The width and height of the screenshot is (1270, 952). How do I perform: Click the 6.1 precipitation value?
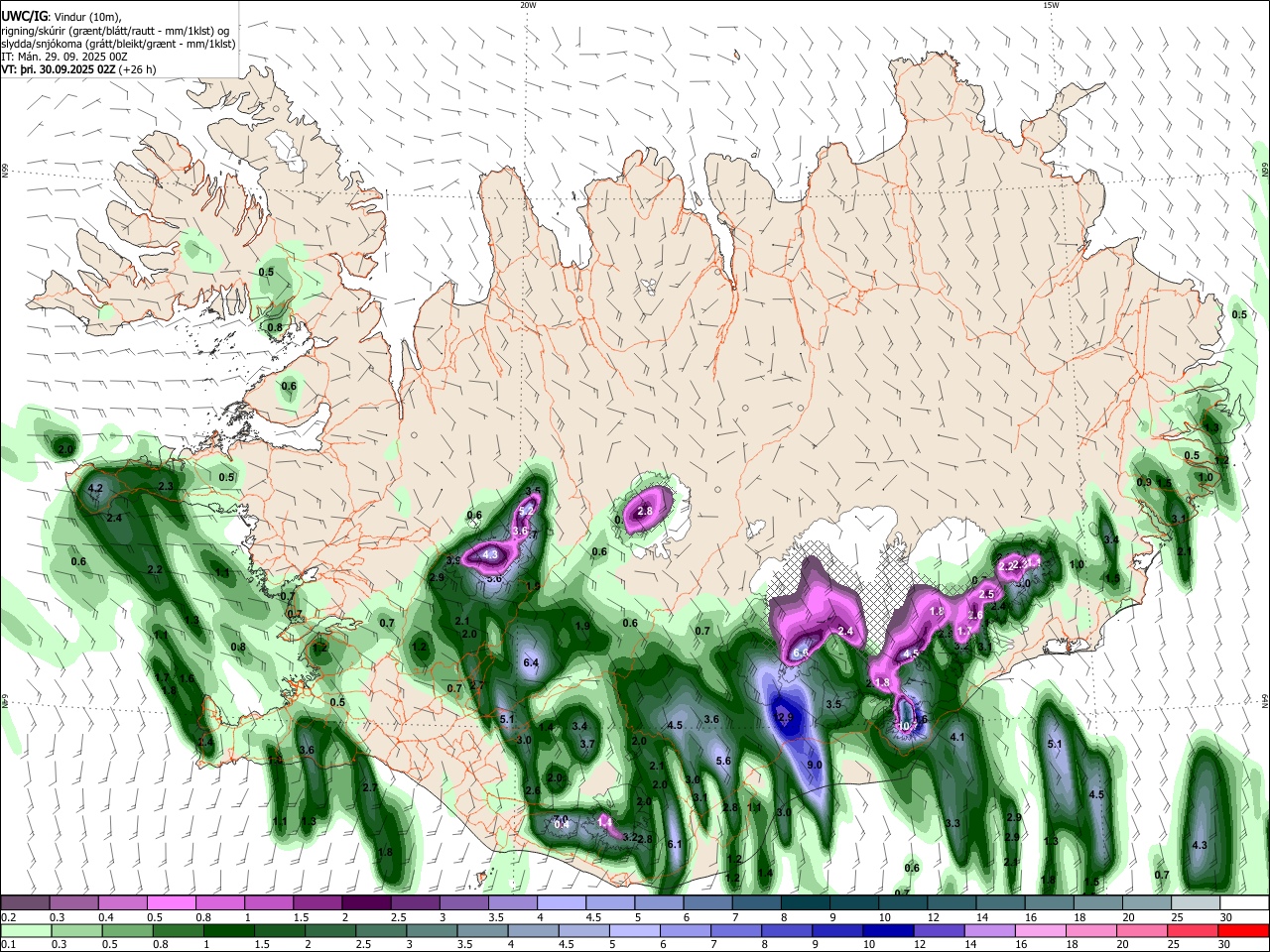click(675, 844)
